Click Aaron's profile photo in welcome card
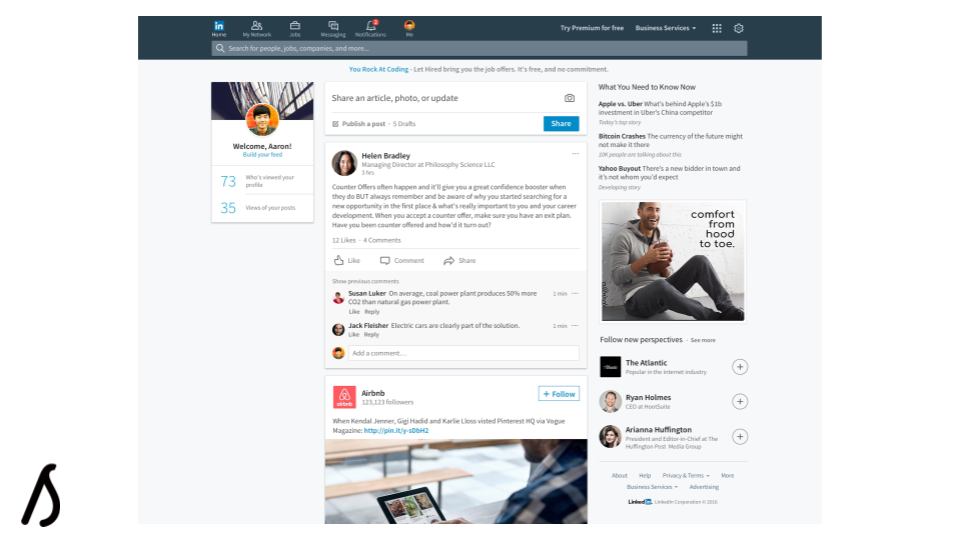Screen dimensions: 960x540 [262, 119]
